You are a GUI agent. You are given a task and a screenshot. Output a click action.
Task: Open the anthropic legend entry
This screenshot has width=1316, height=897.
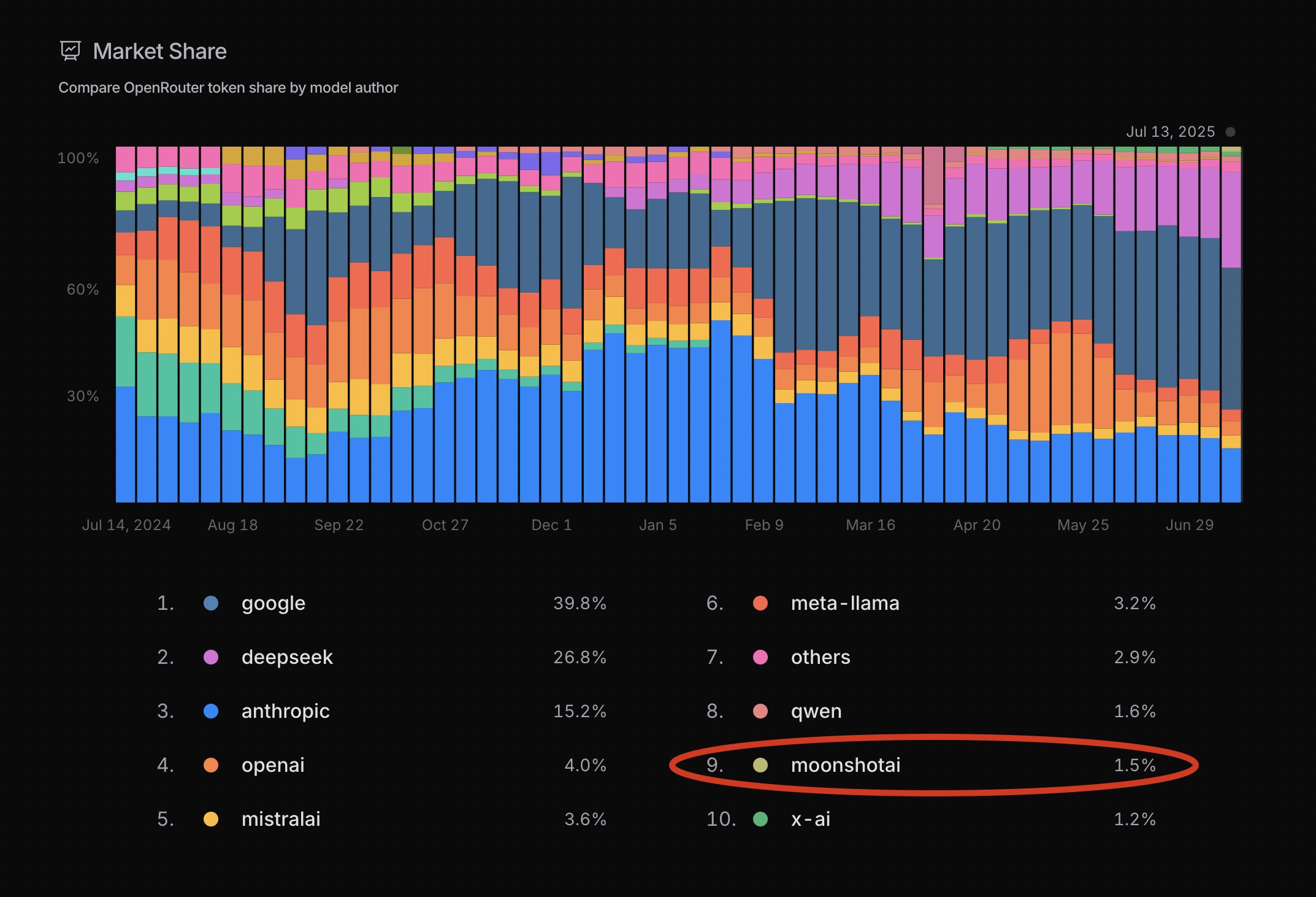(x=285, y=711)
